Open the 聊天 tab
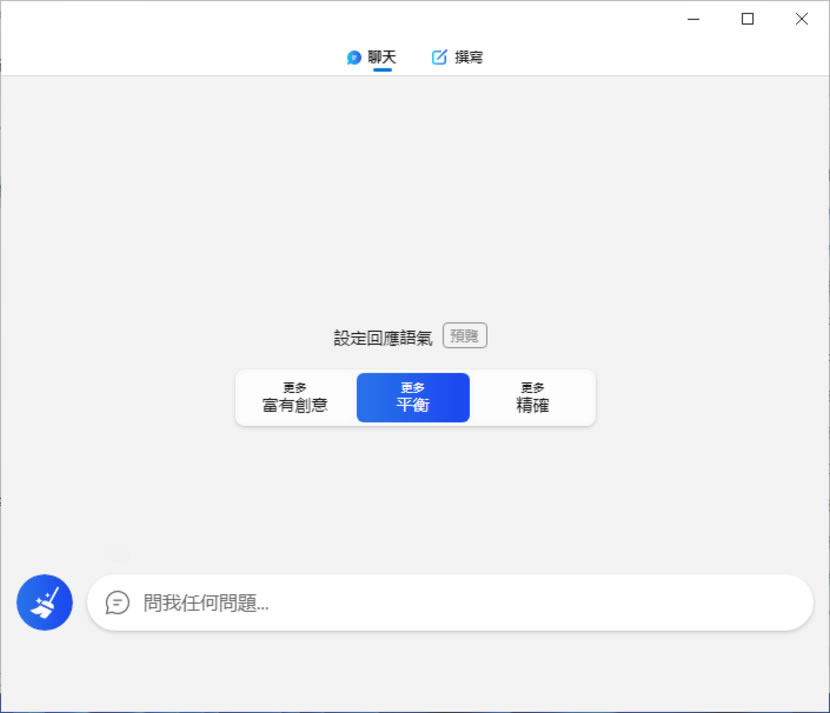This screenshot has width=830, height=713. [x=381, y=58]
